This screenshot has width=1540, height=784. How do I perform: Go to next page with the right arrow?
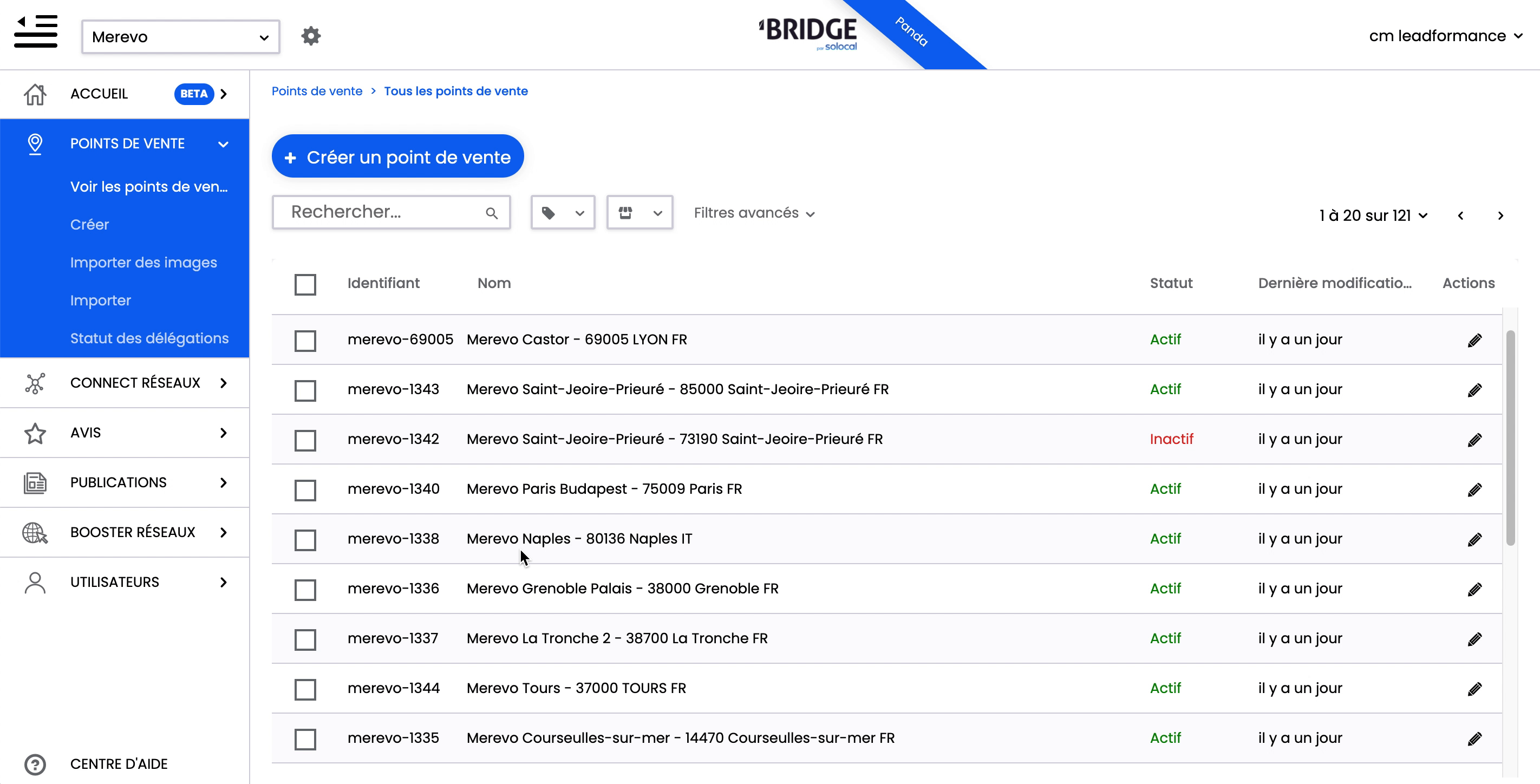click(1500, 215)
